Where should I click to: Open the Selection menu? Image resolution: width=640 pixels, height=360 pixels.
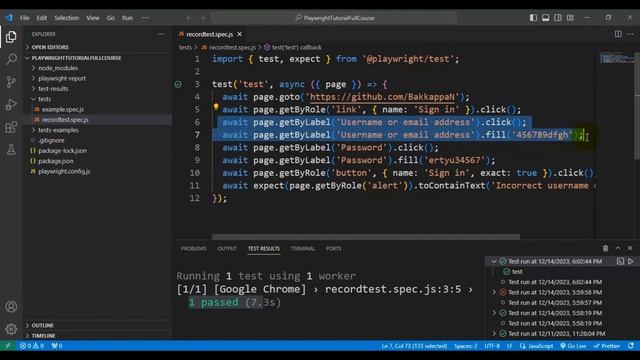coord(67,18)
